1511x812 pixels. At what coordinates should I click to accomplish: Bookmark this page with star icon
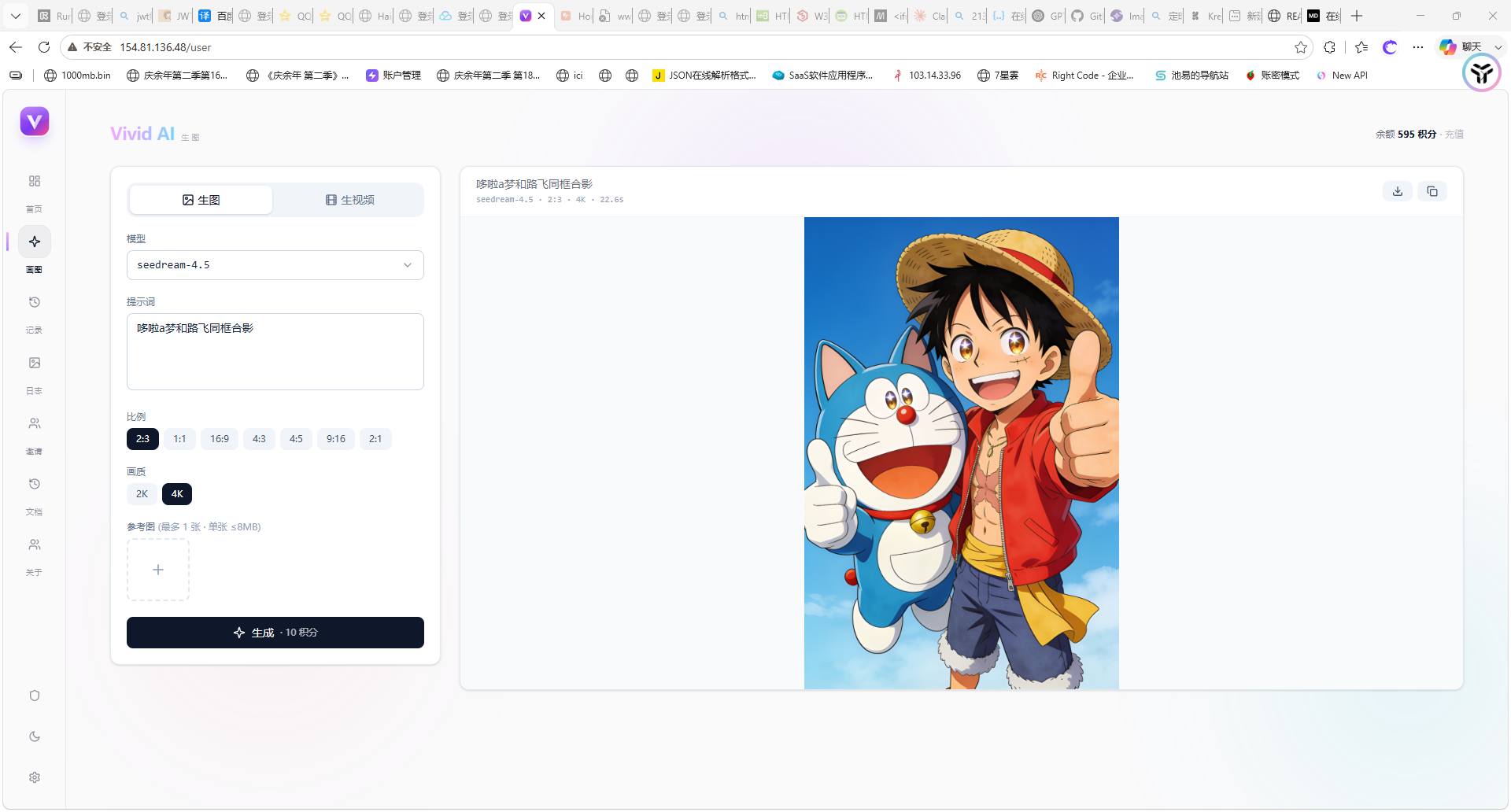1301,47
